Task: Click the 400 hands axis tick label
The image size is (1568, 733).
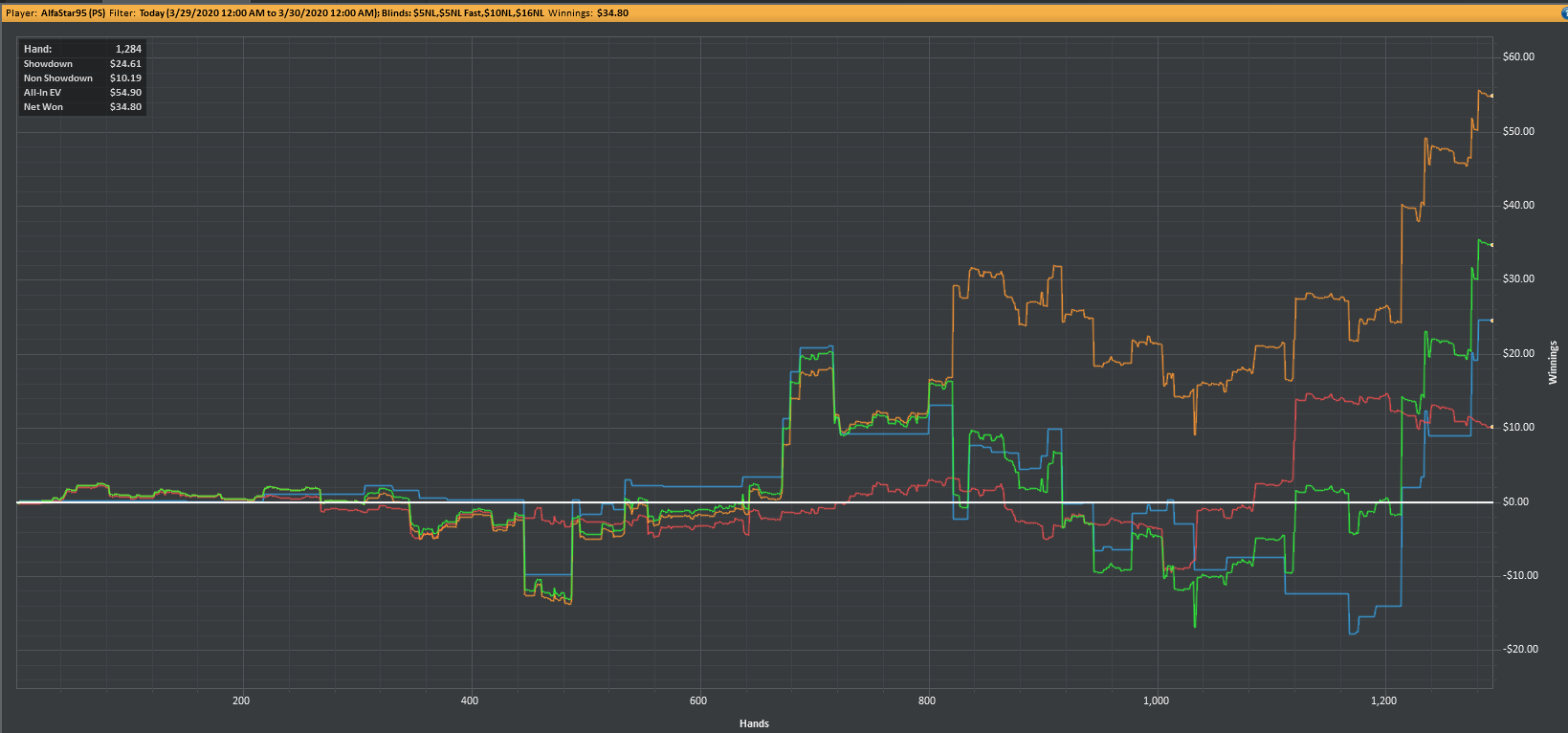Action: [x=470, y=701]
